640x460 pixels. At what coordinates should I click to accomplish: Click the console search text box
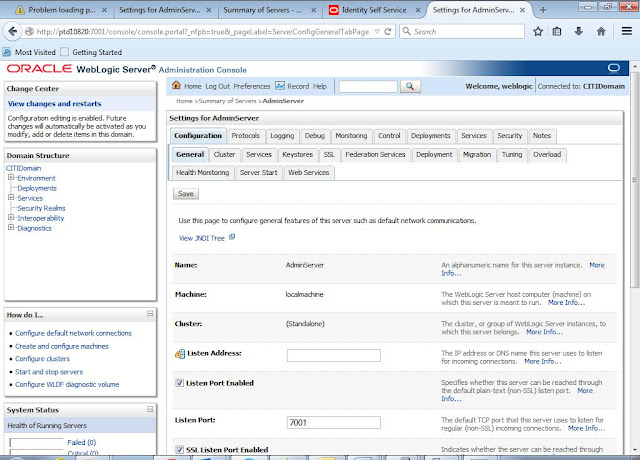point(368,87)
